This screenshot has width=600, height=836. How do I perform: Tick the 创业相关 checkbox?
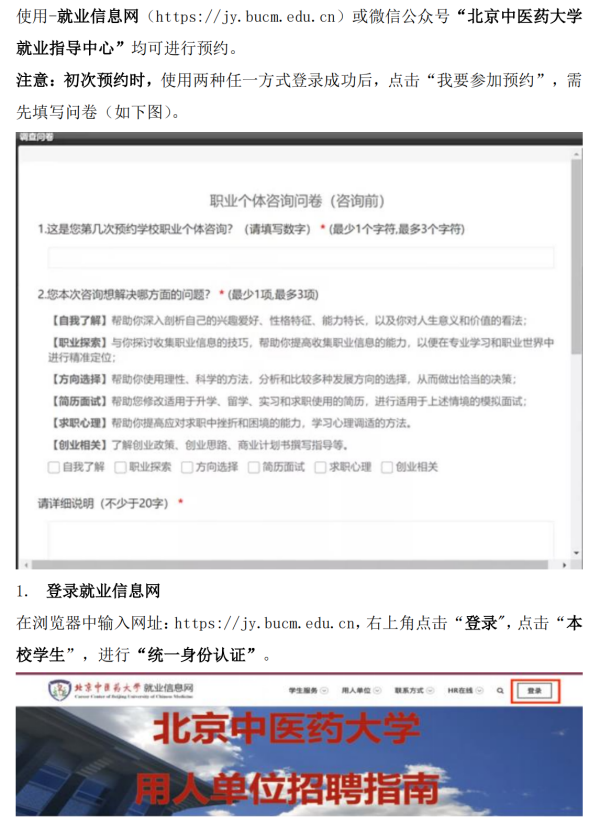tap(387, 466)
